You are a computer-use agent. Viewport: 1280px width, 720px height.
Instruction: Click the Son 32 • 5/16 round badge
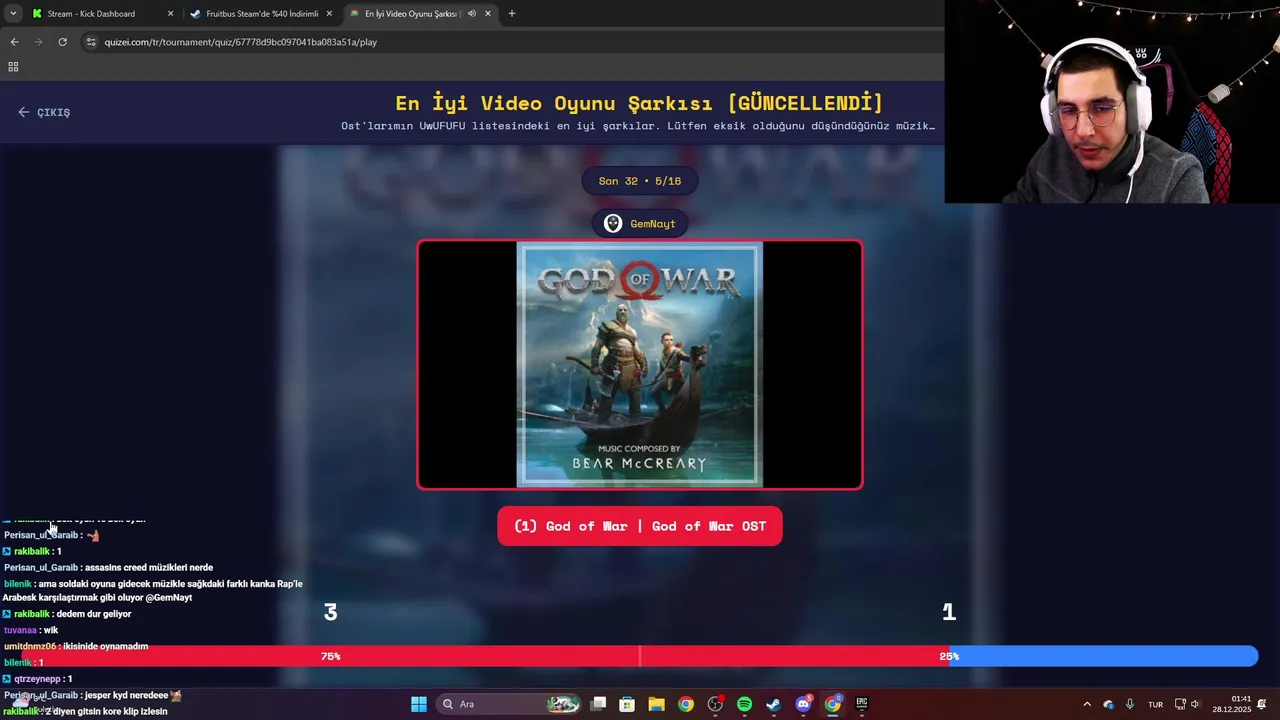click(640, 181)
